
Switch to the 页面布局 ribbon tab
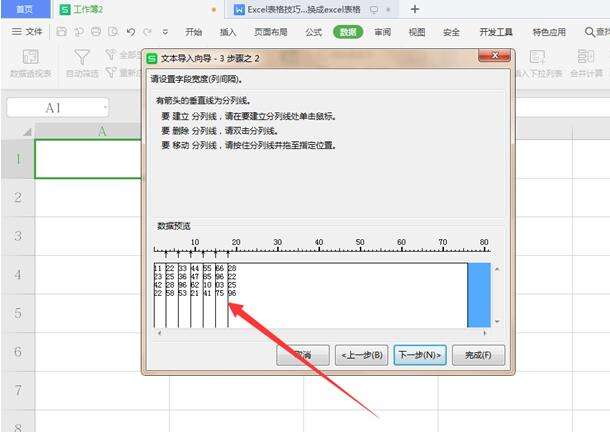coord(271,32)
